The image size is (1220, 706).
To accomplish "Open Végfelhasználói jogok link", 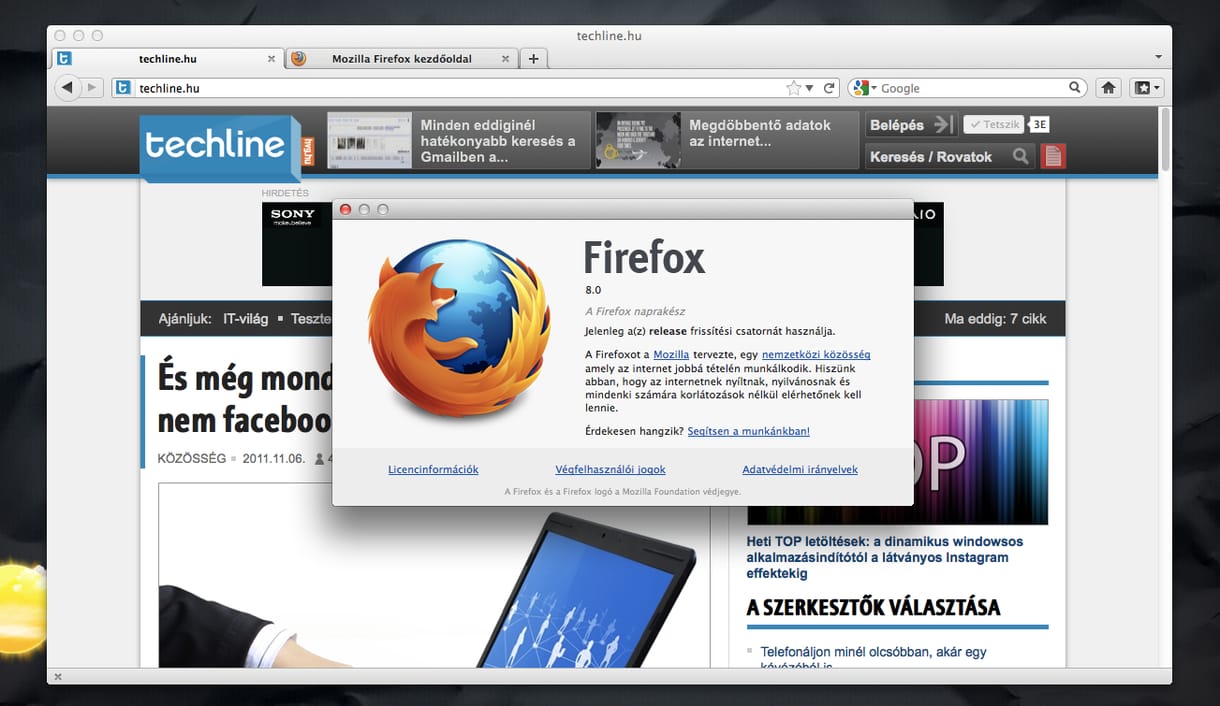I will tap(610, 469).
